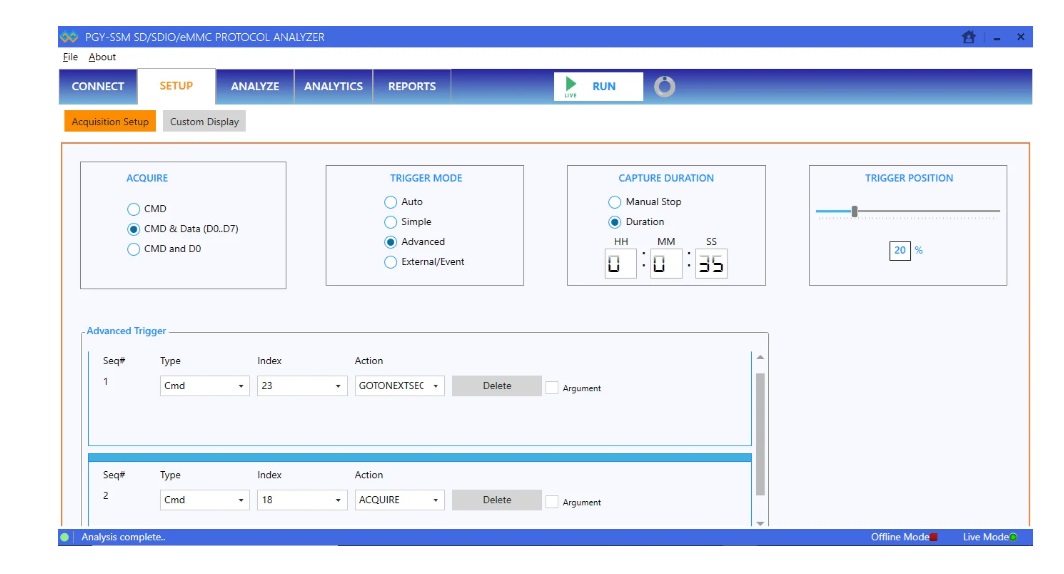Set trigger mode to Simple
Image resolution: width=1064 pixels, height=574 pixels.
coord(390,222)
